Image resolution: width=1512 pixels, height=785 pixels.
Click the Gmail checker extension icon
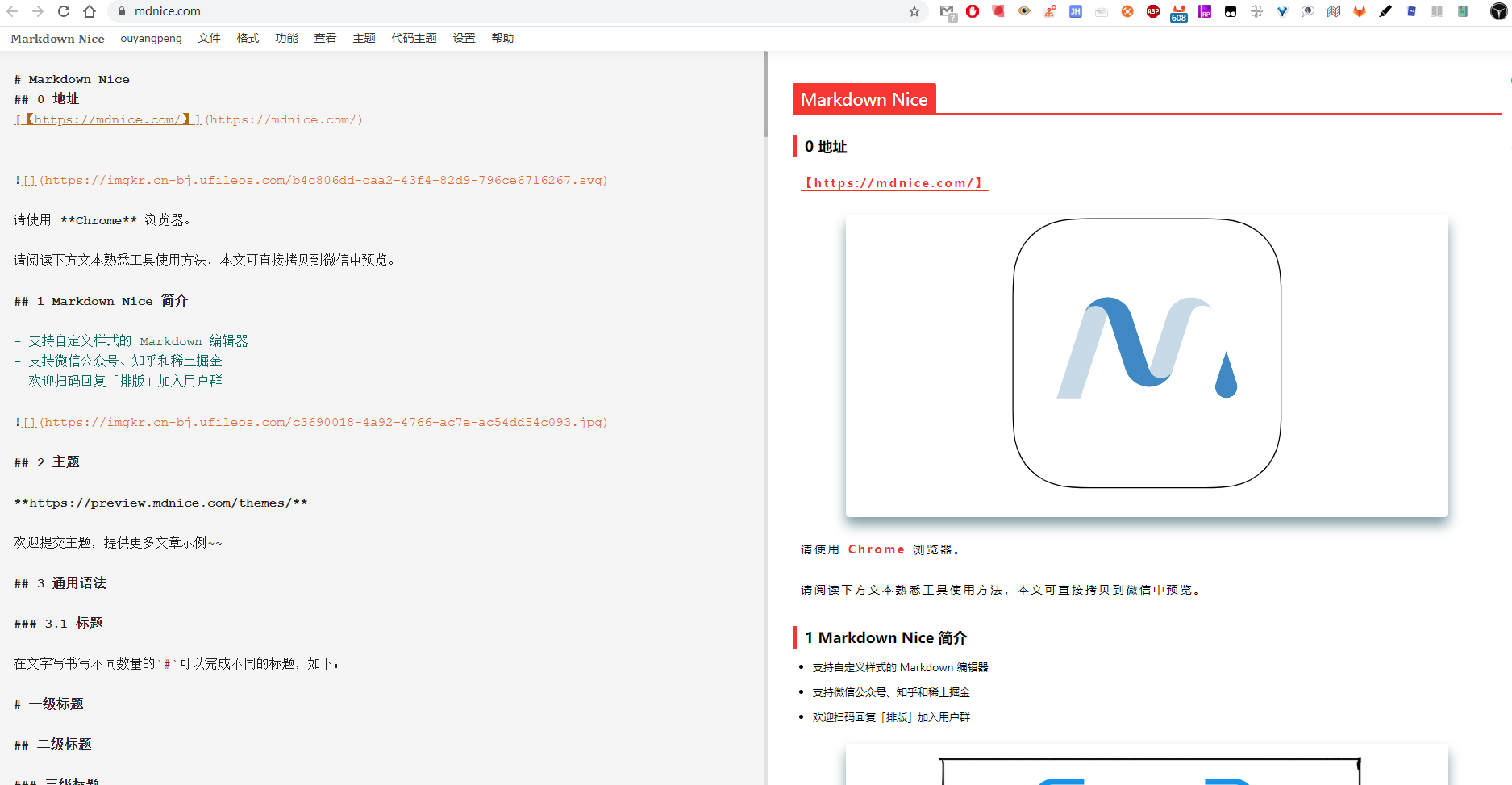(948, 11)
